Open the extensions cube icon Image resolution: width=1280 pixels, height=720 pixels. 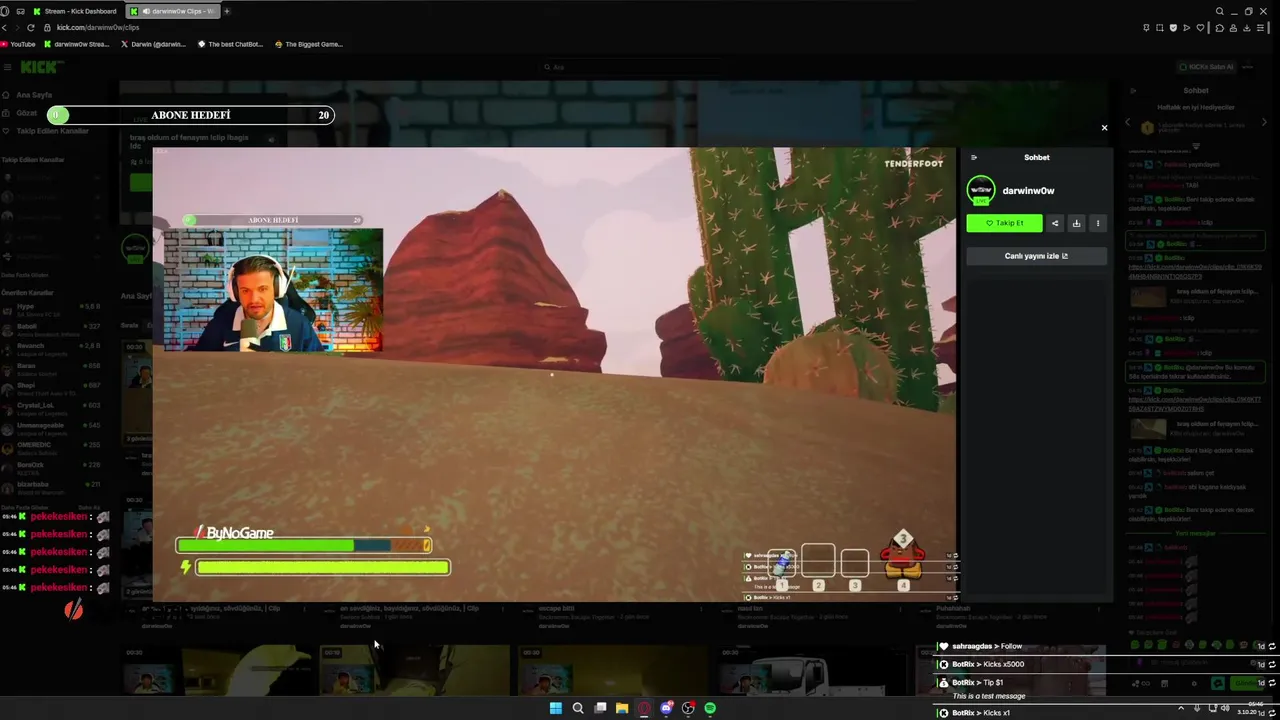coord(1219,27)
